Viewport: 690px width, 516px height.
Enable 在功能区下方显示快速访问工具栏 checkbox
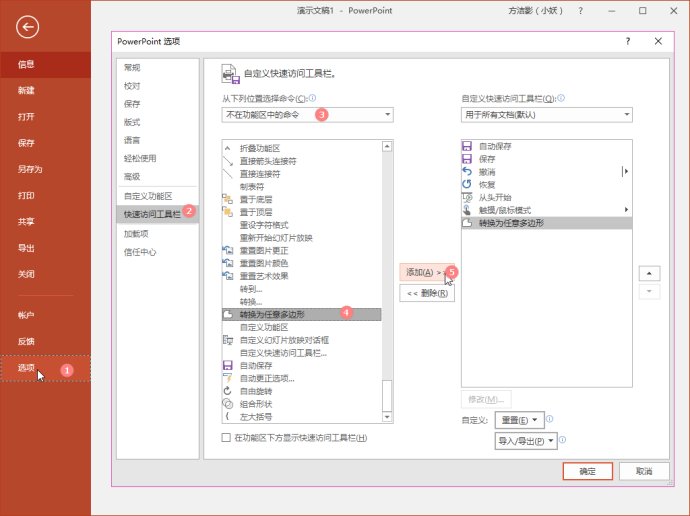pyautogui.click(x=226, y=437)
